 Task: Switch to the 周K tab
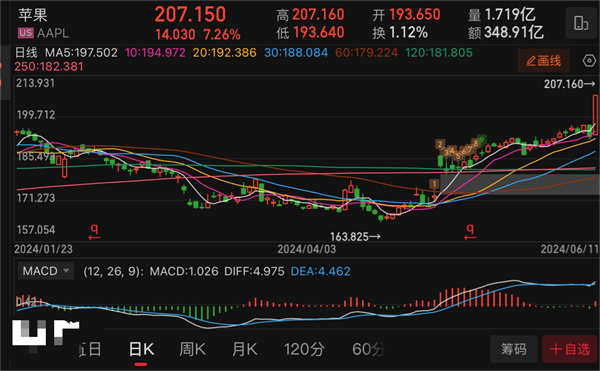[192, 349]
